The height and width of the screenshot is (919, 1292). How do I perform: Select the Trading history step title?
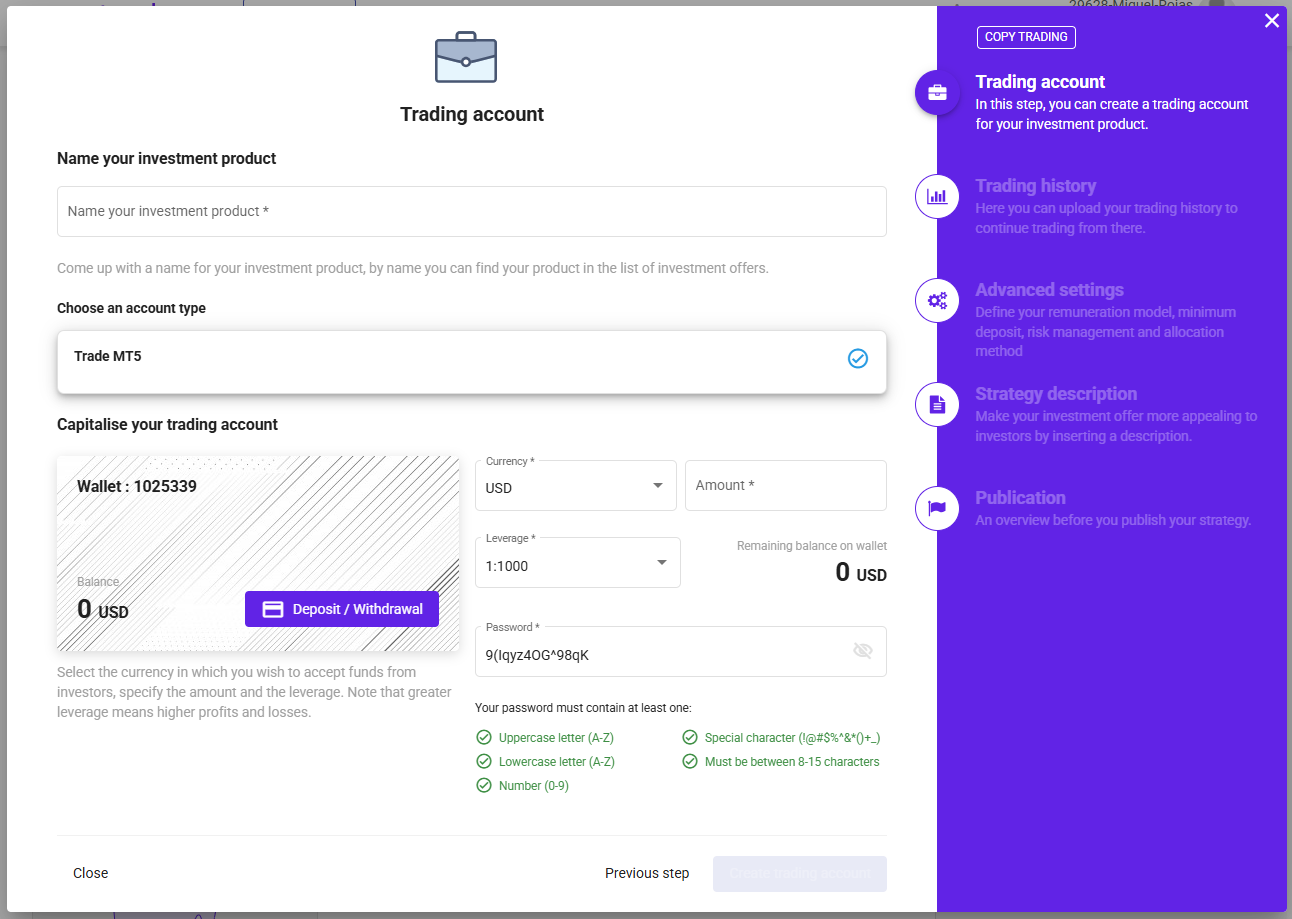pyautogui.click(x=1036, y=186)
